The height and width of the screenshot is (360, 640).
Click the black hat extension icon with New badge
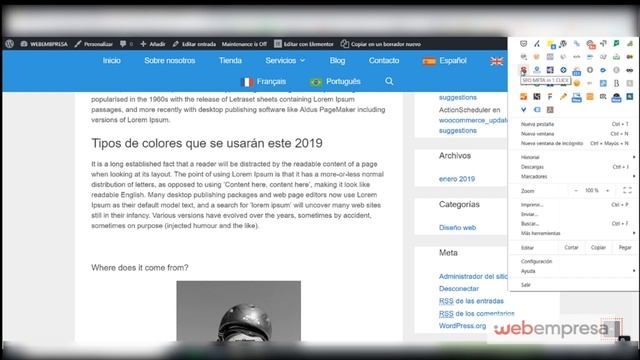[616, 97]
